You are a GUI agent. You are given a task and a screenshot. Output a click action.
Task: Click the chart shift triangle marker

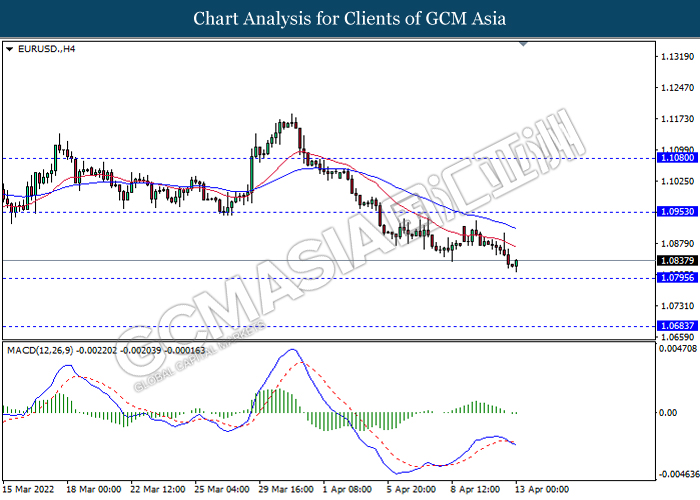coord(524,44)
